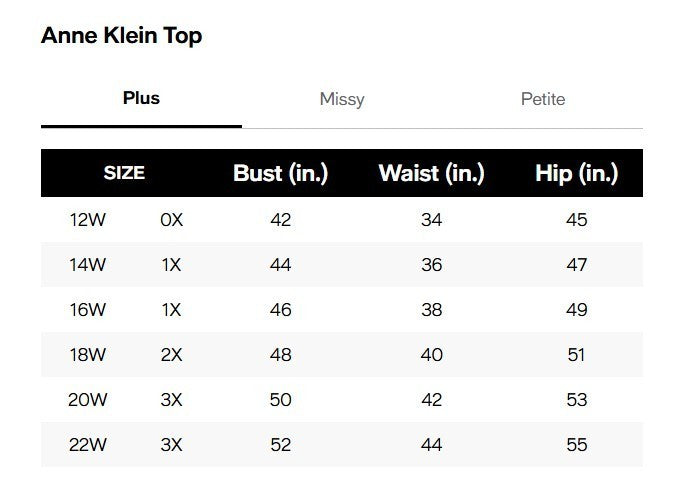Click the Hip (in.) column header
The height and width of the screenshot is (491, 682).
coord(576,173)
